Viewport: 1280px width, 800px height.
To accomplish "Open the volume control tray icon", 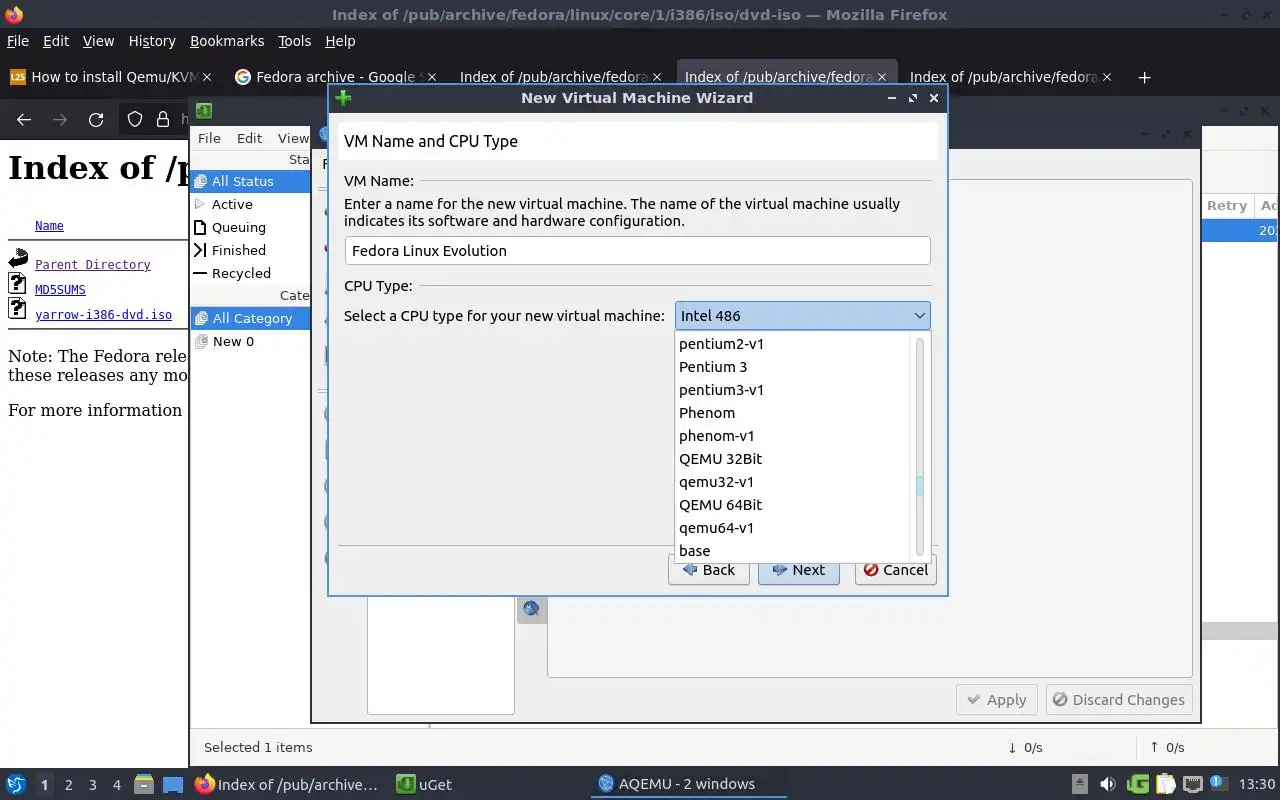I will point(1108,784).
